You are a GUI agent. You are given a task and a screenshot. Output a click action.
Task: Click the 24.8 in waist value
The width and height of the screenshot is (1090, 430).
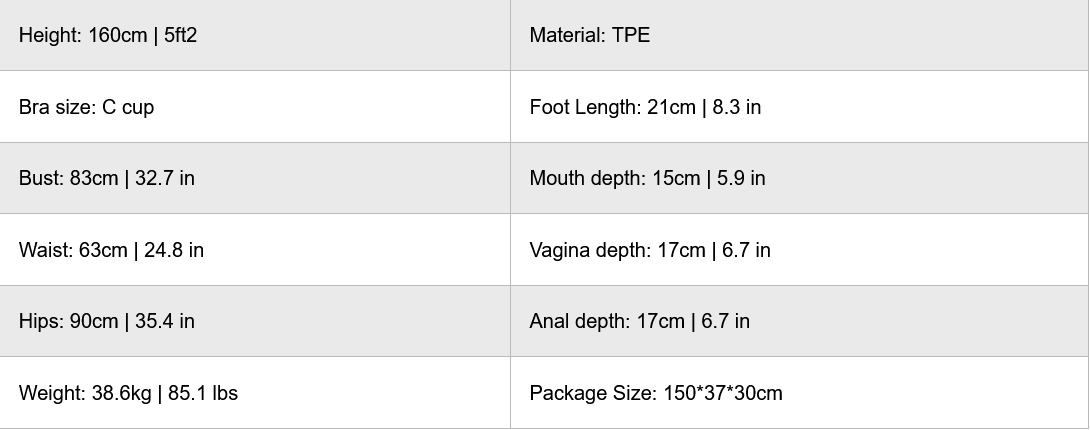tap(174, 250)
